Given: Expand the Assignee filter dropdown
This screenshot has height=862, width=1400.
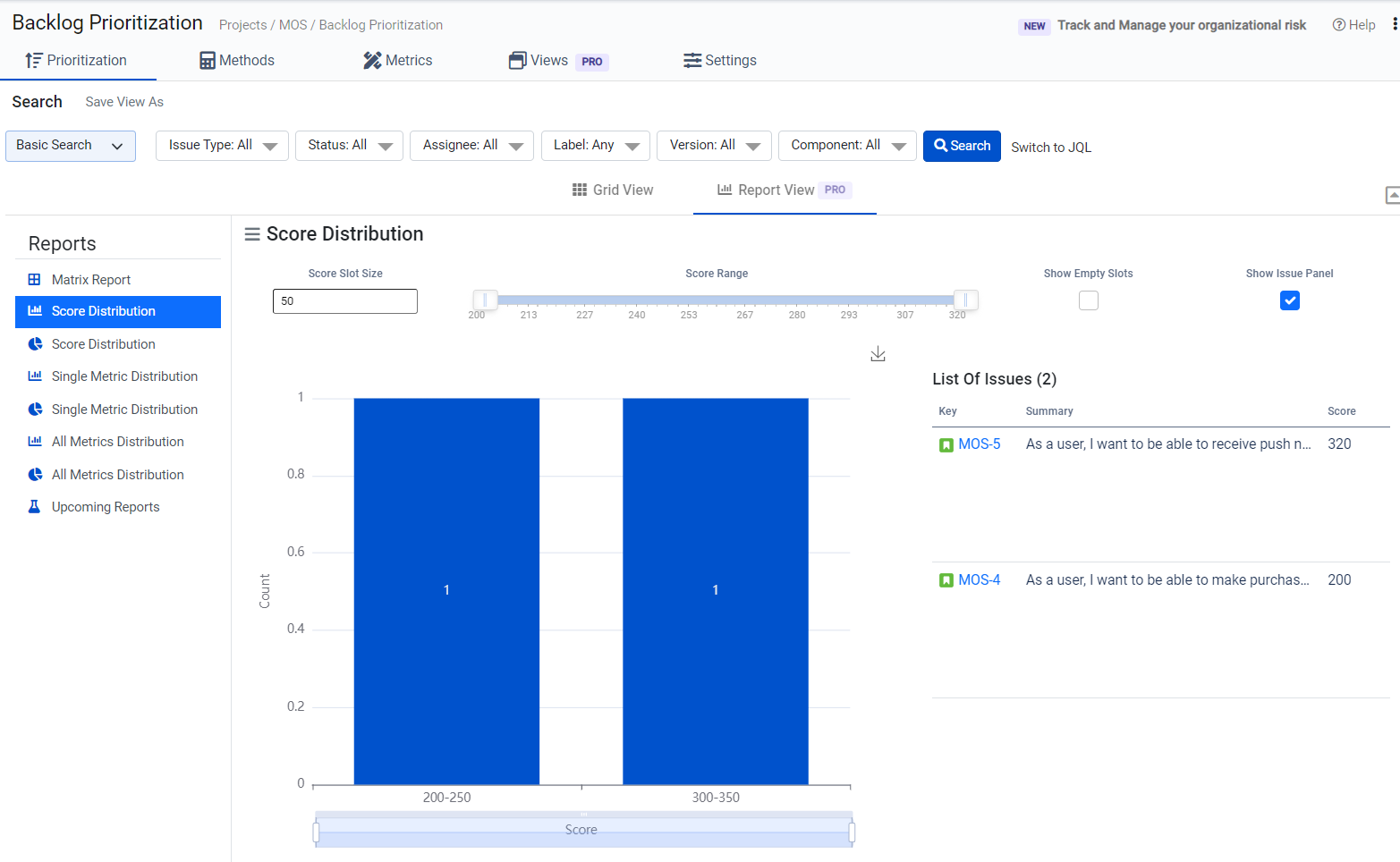Looking at the screenshot, I should (x=471, y=146).
